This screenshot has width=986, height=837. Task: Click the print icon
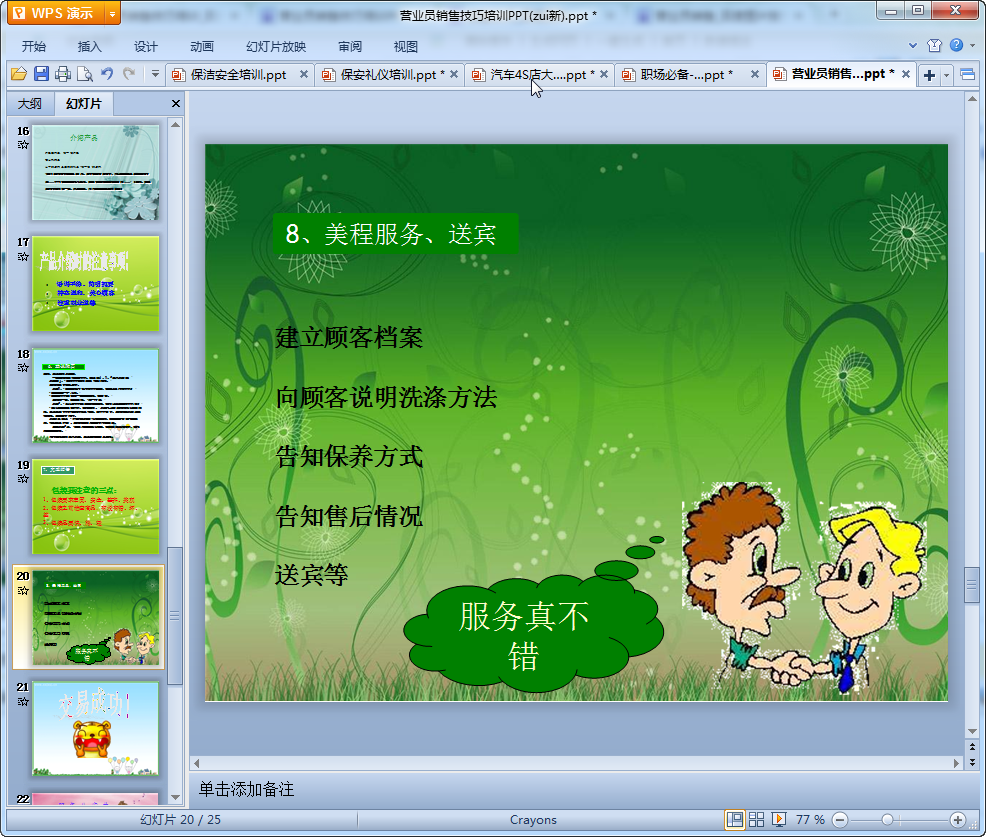(x=63, y=74)
